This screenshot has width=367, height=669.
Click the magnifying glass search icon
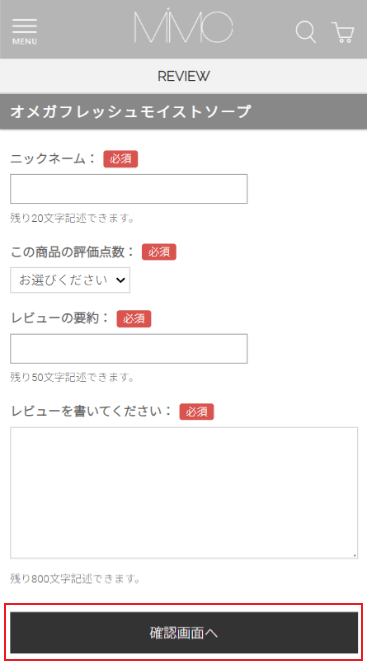pyautogui.click(x=306, y=32)
